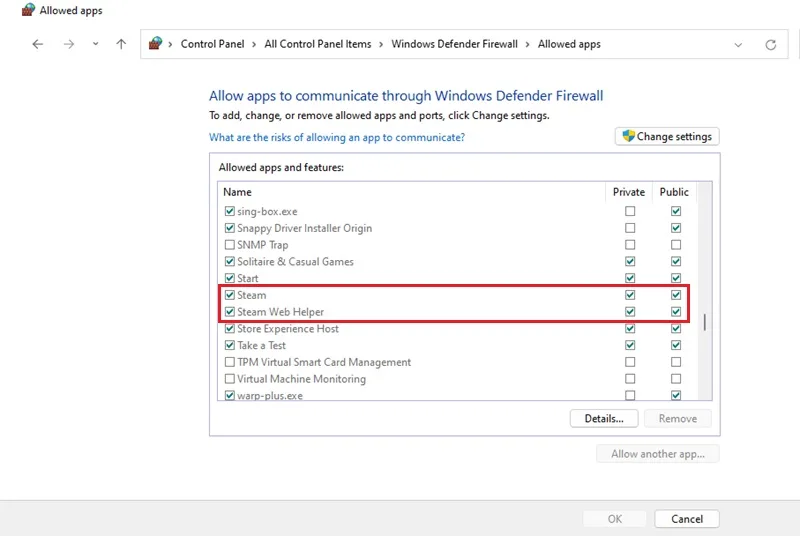Open the risks of allowing an app link
Screen dimensions: 800x536
pos(337,137)
